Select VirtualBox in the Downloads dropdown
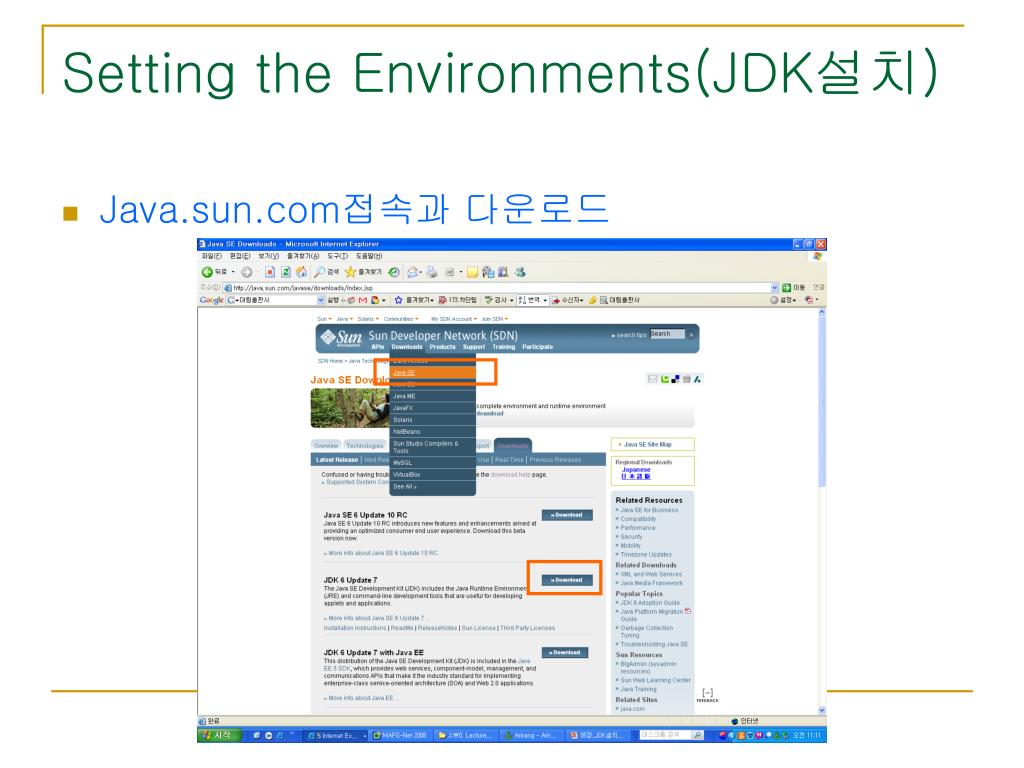This screenshot has width=1024, height=768. (x=434, y=474)
